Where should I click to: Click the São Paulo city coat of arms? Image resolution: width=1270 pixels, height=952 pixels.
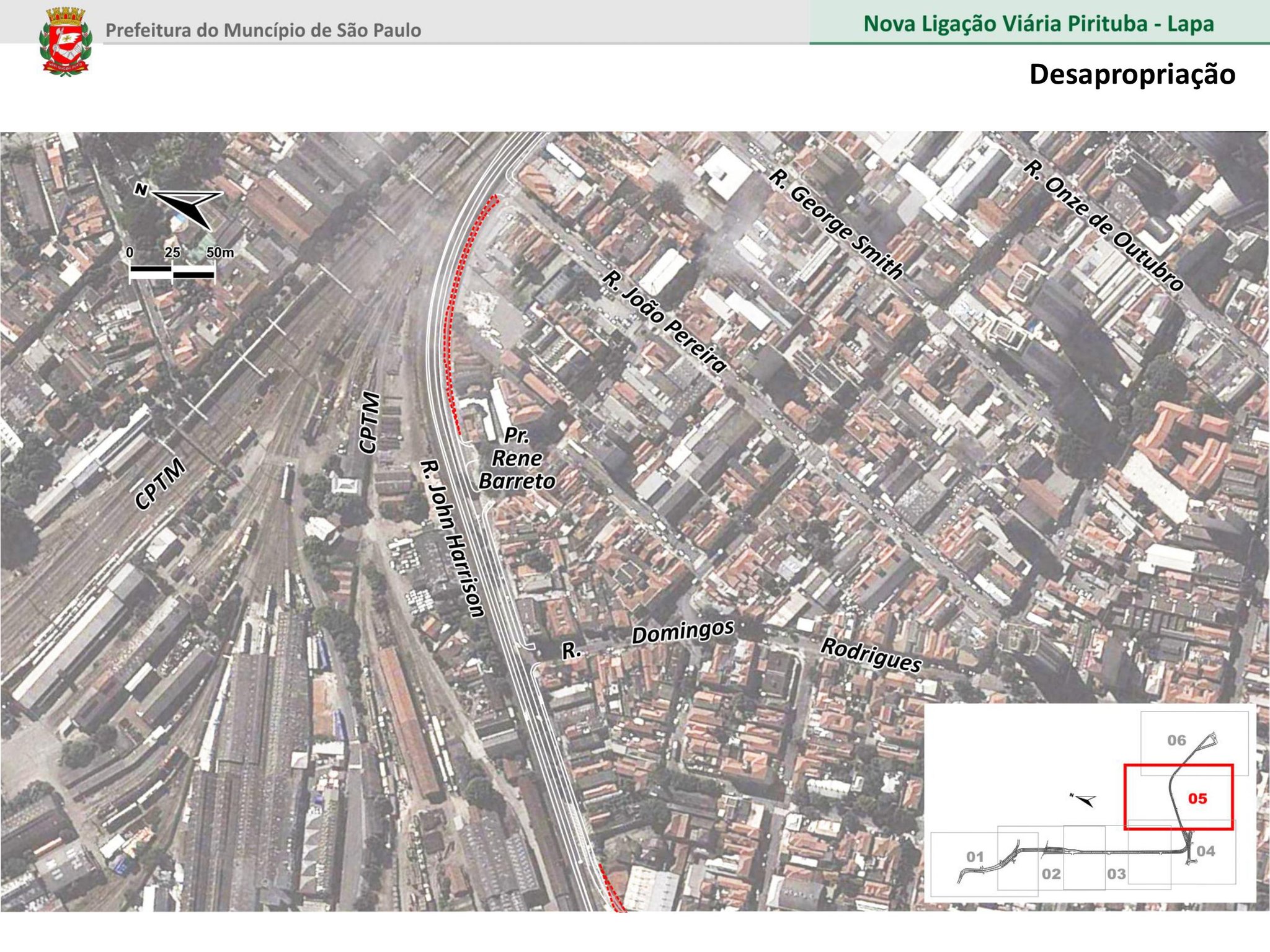(65, 42)
